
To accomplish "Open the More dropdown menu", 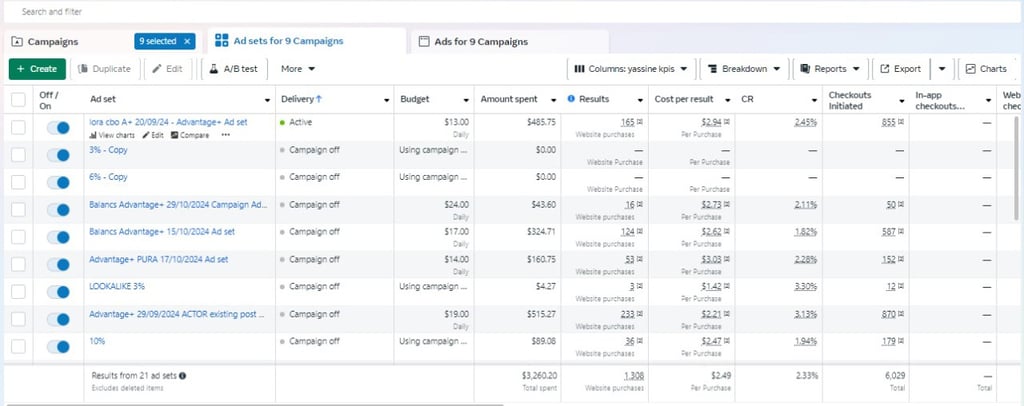I will click(298, 69).
